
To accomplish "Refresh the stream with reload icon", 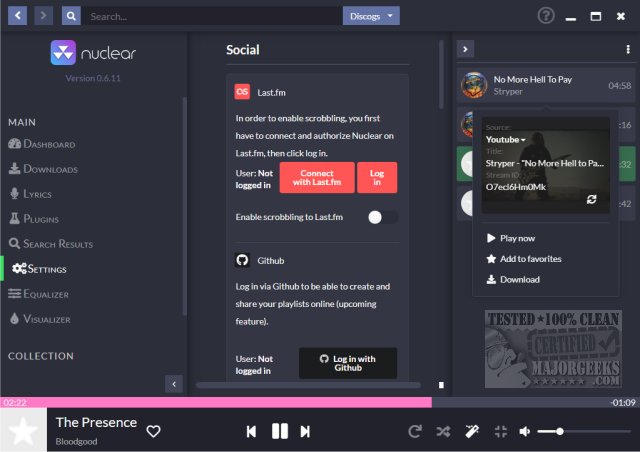I will pos(591,199).
